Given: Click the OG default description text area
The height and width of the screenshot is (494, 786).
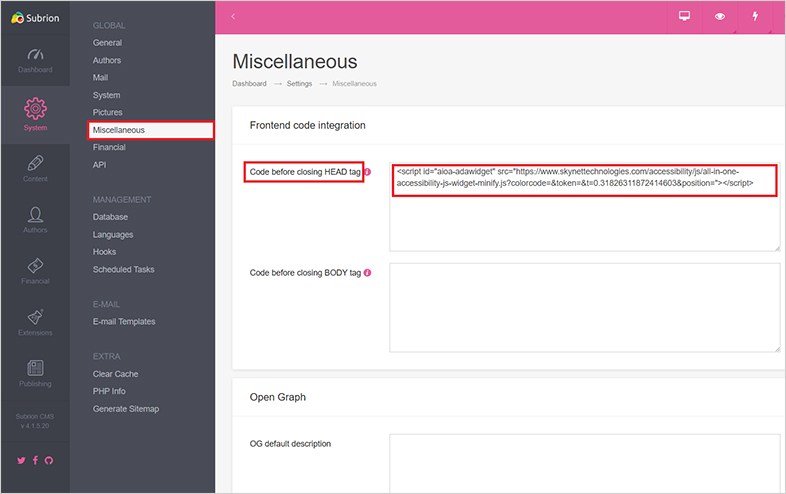Looking at the screenshot, I should [x=584, y=462].
